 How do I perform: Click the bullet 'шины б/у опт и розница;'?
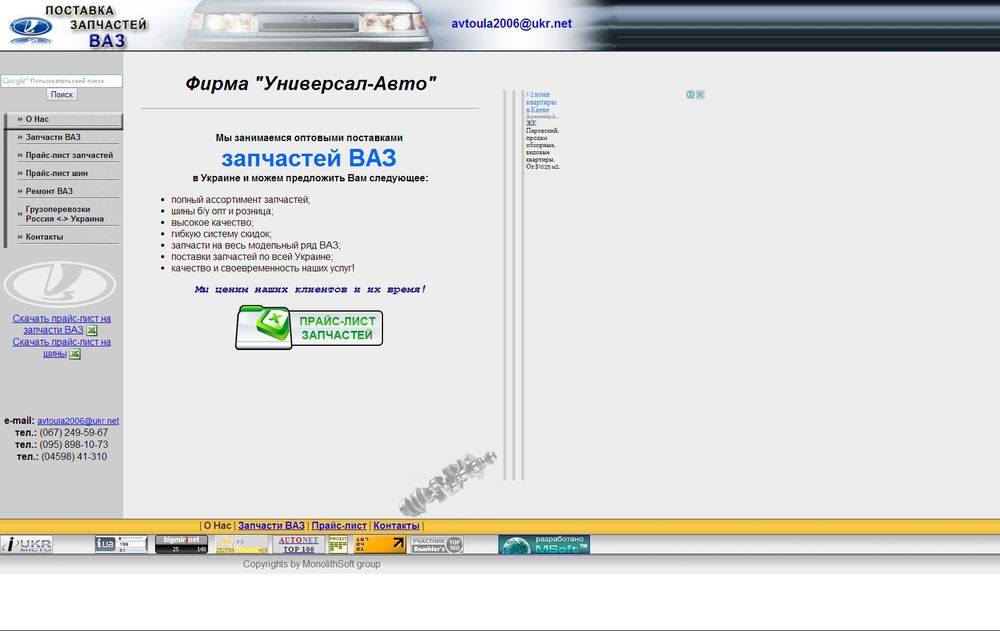(x=222, y=211)
